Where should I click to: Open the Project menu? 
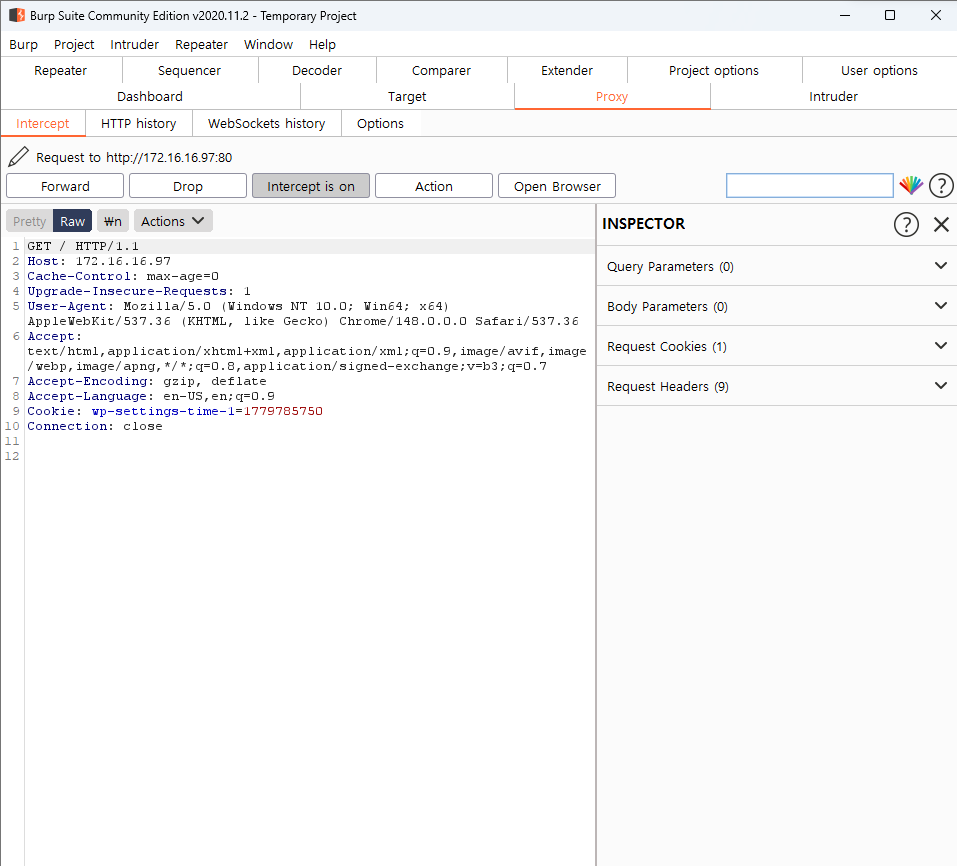[74, 45]
